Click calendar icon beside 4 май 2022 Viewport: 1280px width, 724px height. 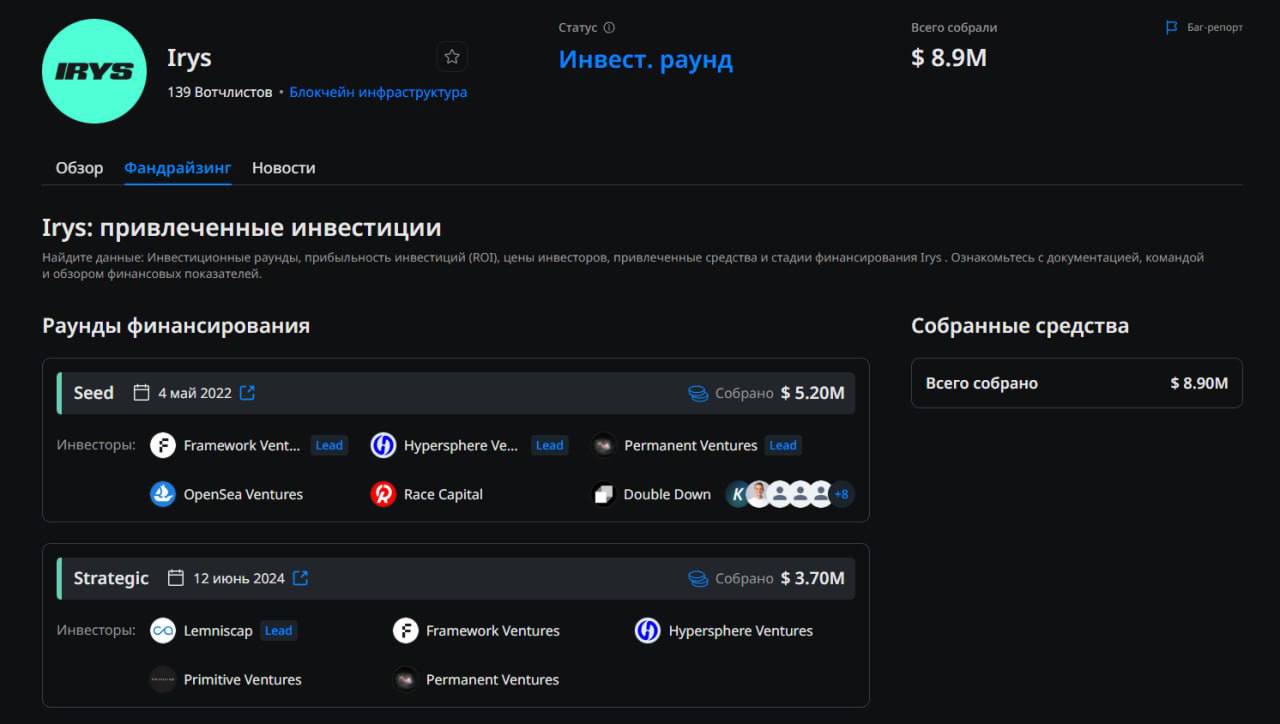142,393
